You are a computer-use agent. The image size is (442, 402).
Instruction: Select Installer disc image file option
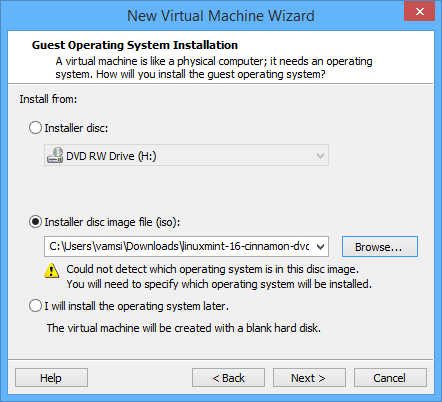[x=35, y=222]
